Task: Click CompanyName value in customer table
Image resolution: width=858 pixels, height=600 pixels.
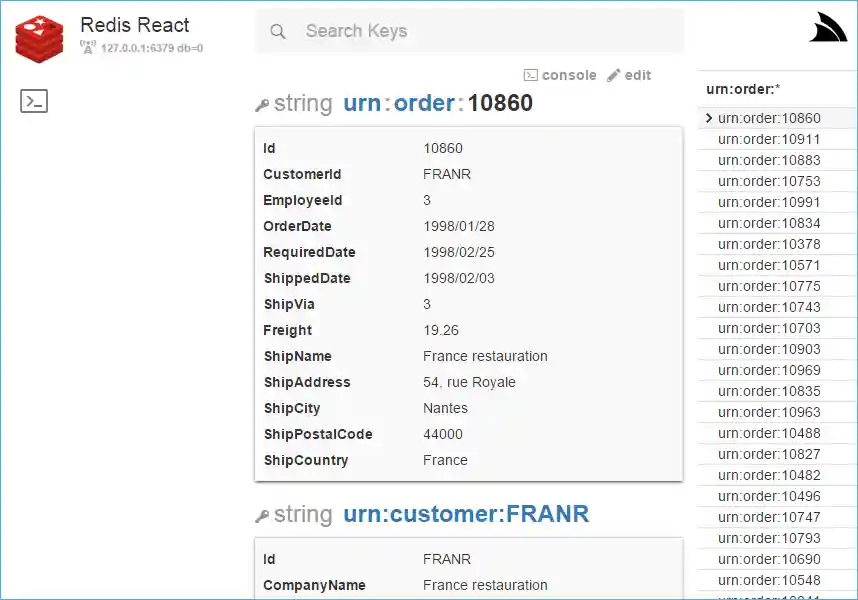Action: point(485,585)
